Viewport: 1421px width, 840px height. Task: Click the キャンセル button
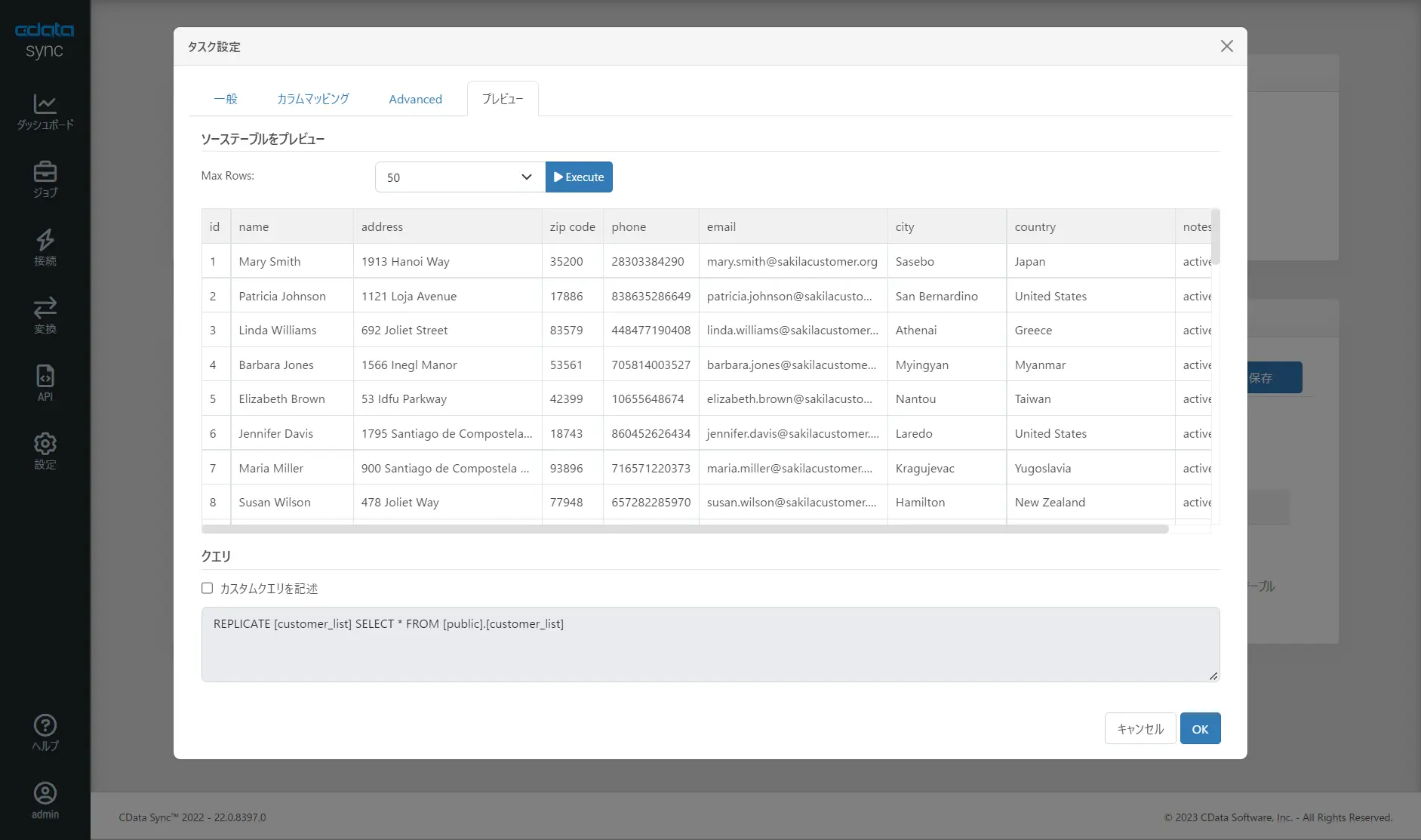tap(1140, 729)
